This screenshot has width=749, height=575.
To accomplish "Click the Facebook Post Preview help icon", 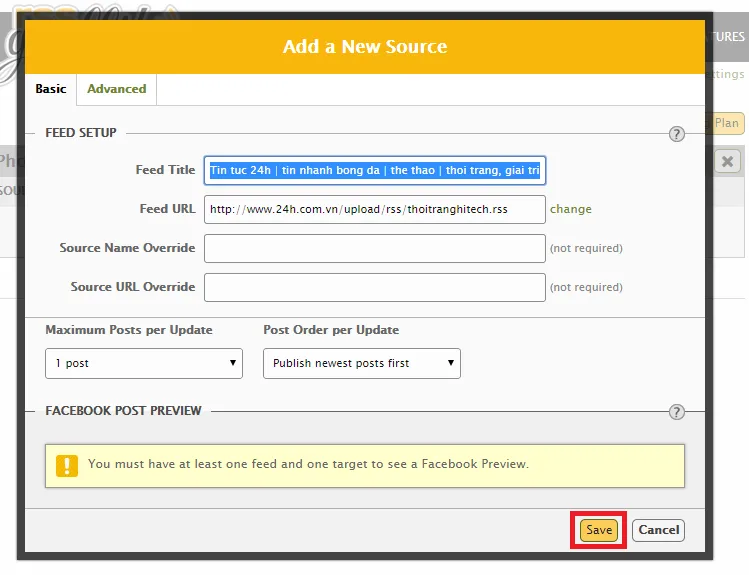I will (x=677, y=412).
